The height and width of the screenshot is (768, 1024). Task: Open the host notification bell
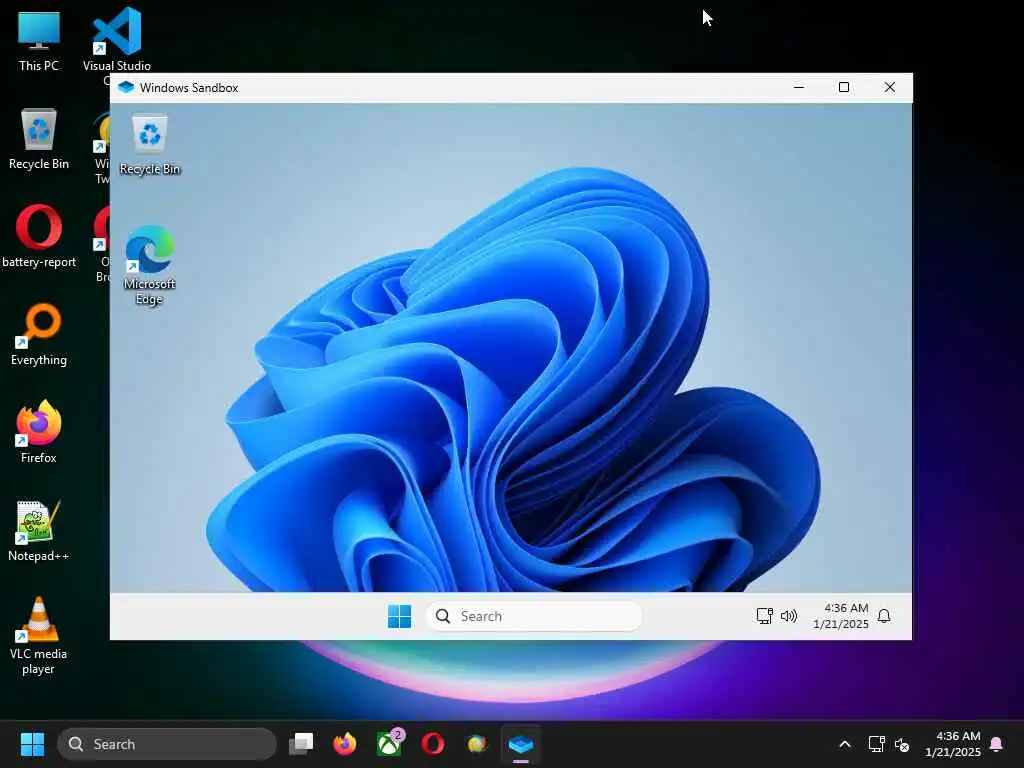point(997,744)
